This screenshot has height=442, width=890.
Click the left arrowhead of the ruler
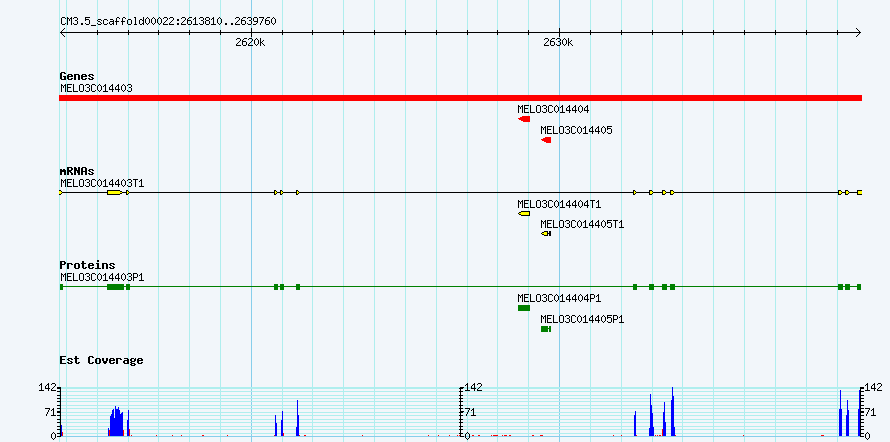pyautogui.click(x=62, y=33)
